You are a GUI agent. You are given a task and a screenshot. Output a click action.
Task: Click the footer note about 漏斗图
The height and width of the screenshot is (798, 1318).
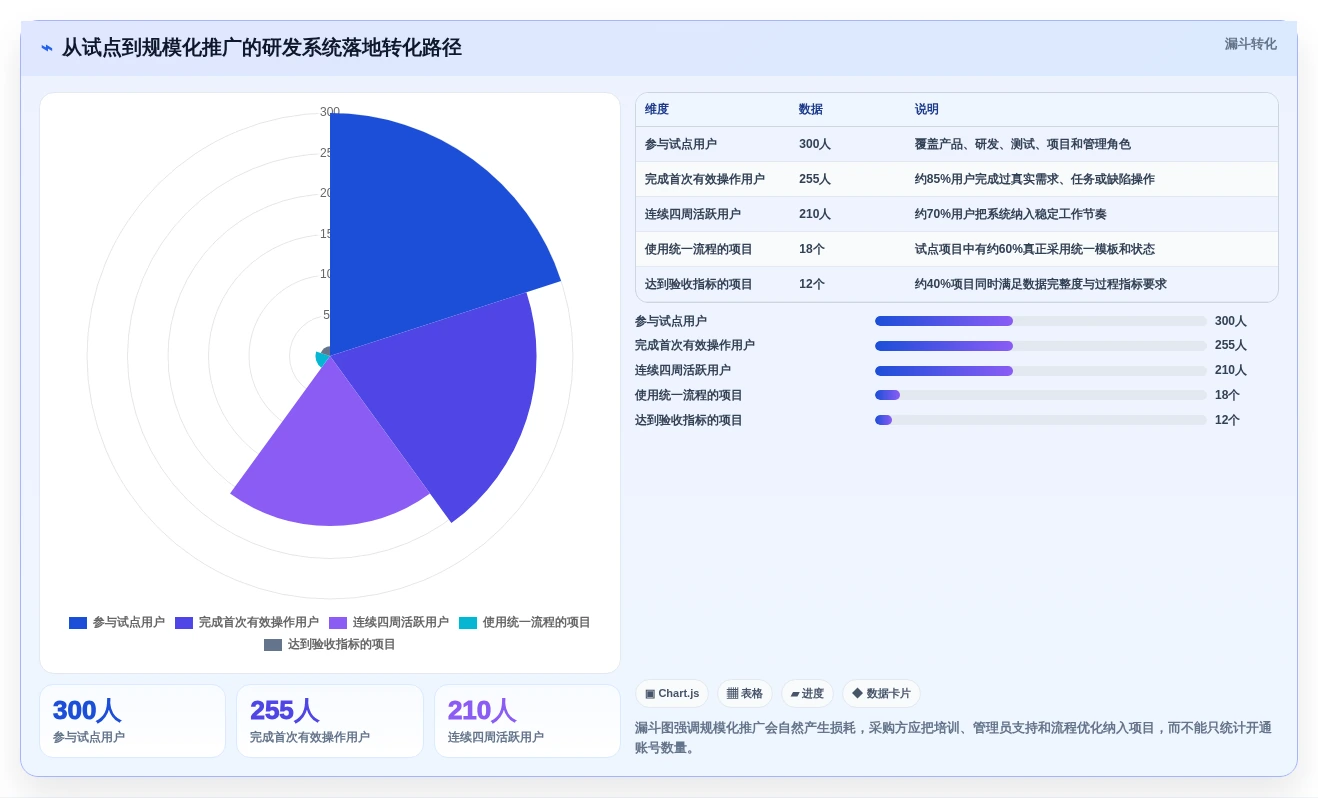953,738
